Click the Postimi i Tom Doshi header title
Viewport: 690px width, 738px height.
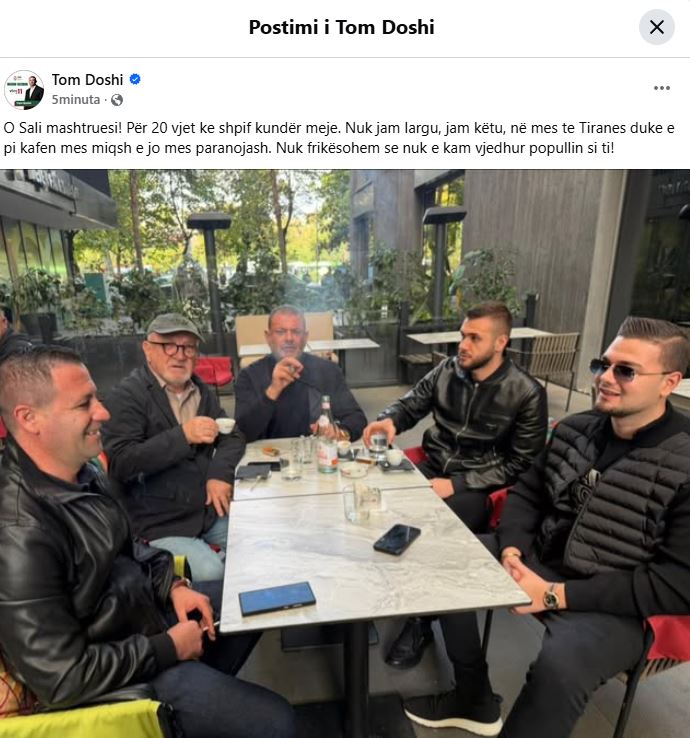pos(341,27)
